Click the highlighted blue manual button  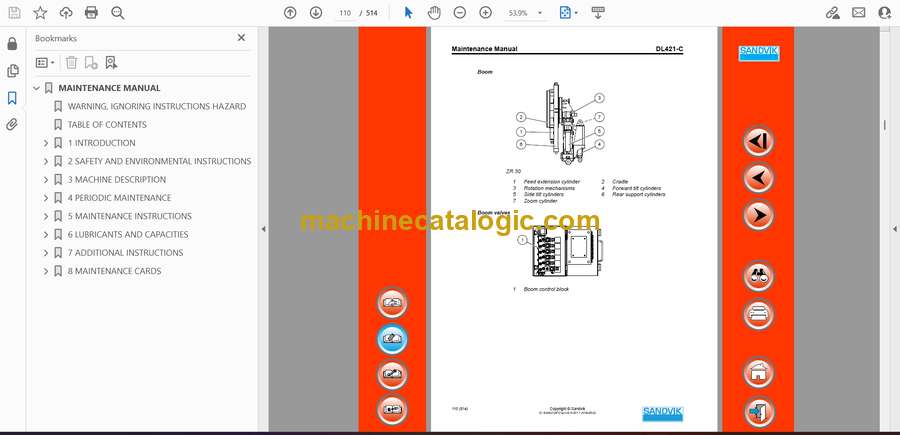392,339
